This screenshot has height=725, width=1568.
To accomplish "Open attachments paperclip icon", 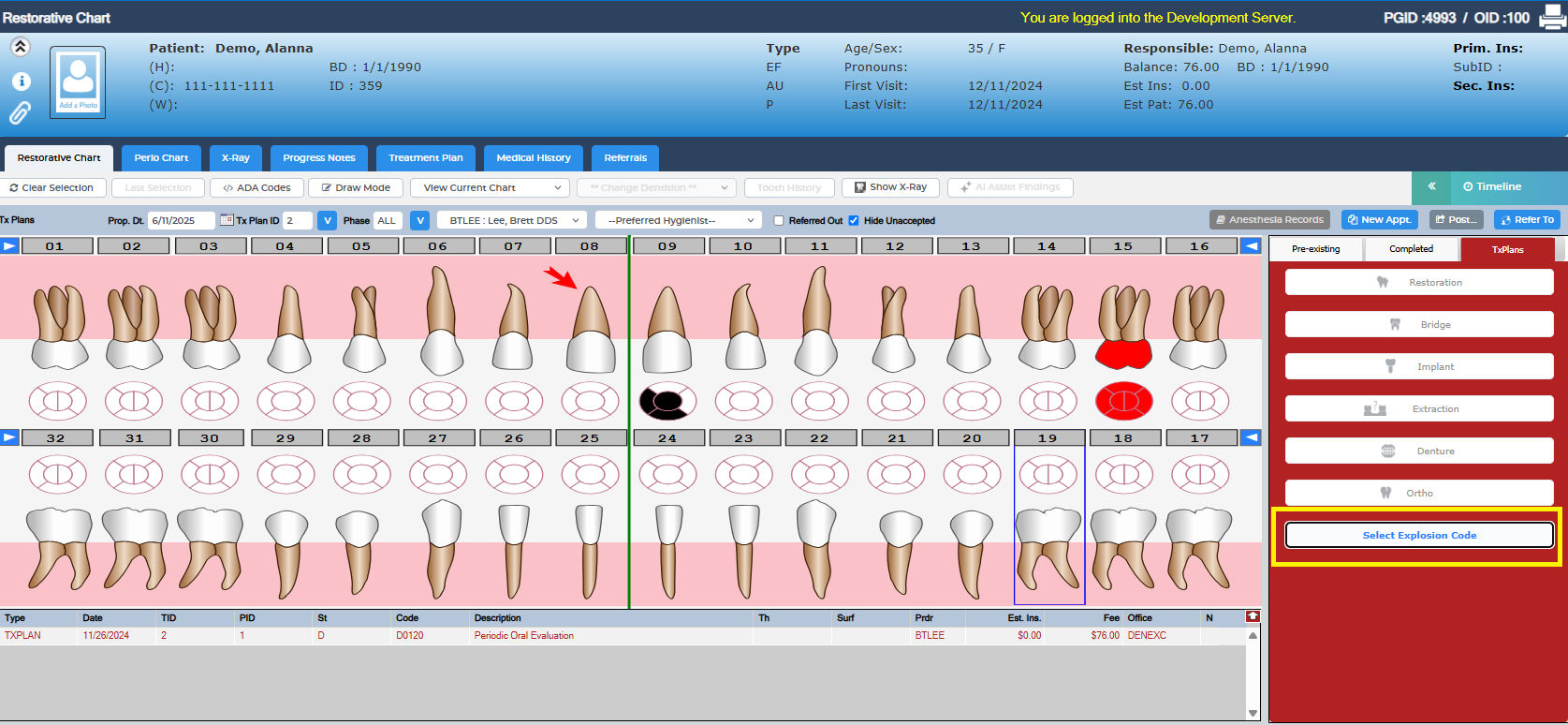I will click(20, 113).
